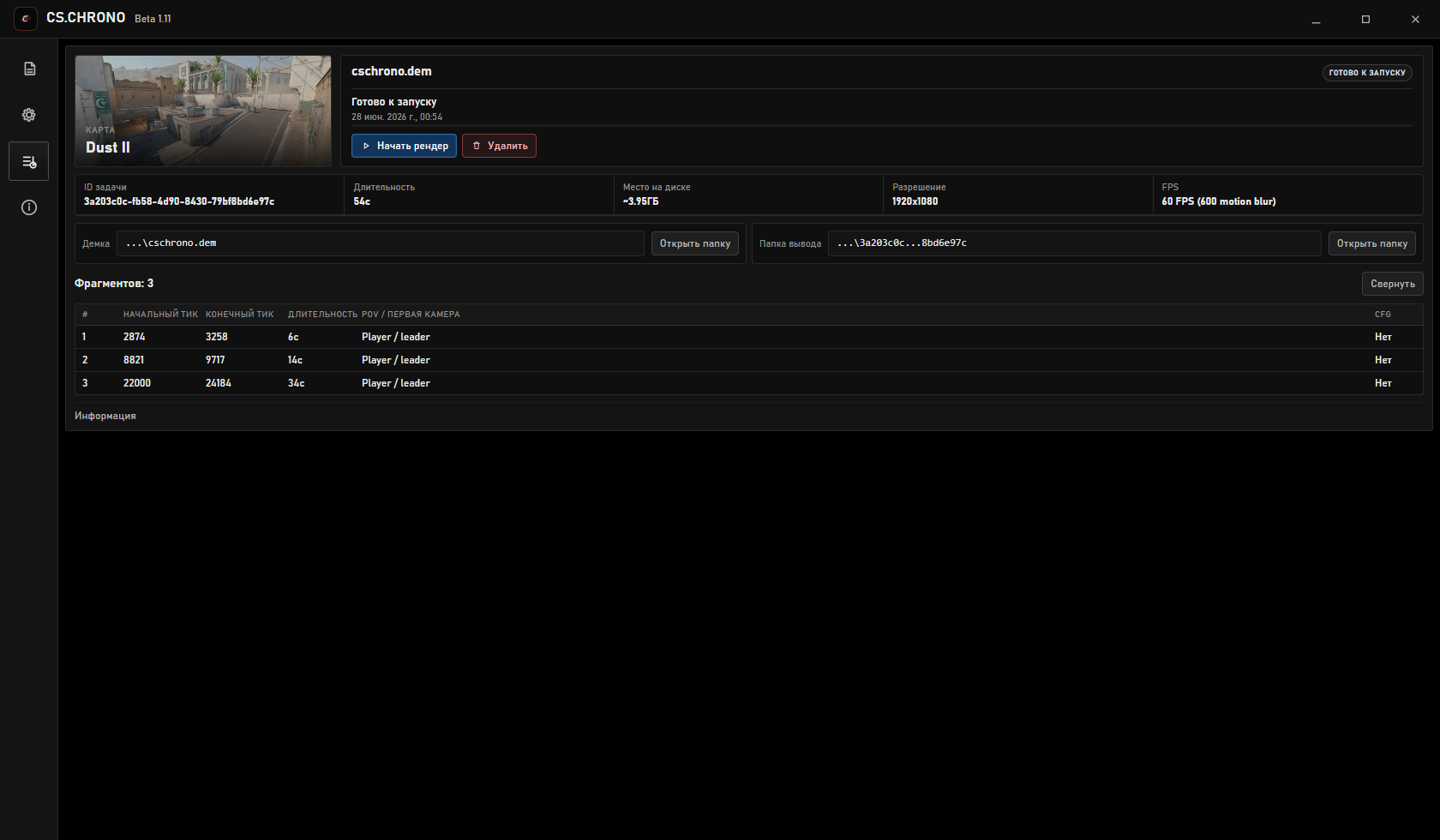Click the Dust II map thumbnail
The width and height of the screenshot is (1440, 840).
pos(203,111)
